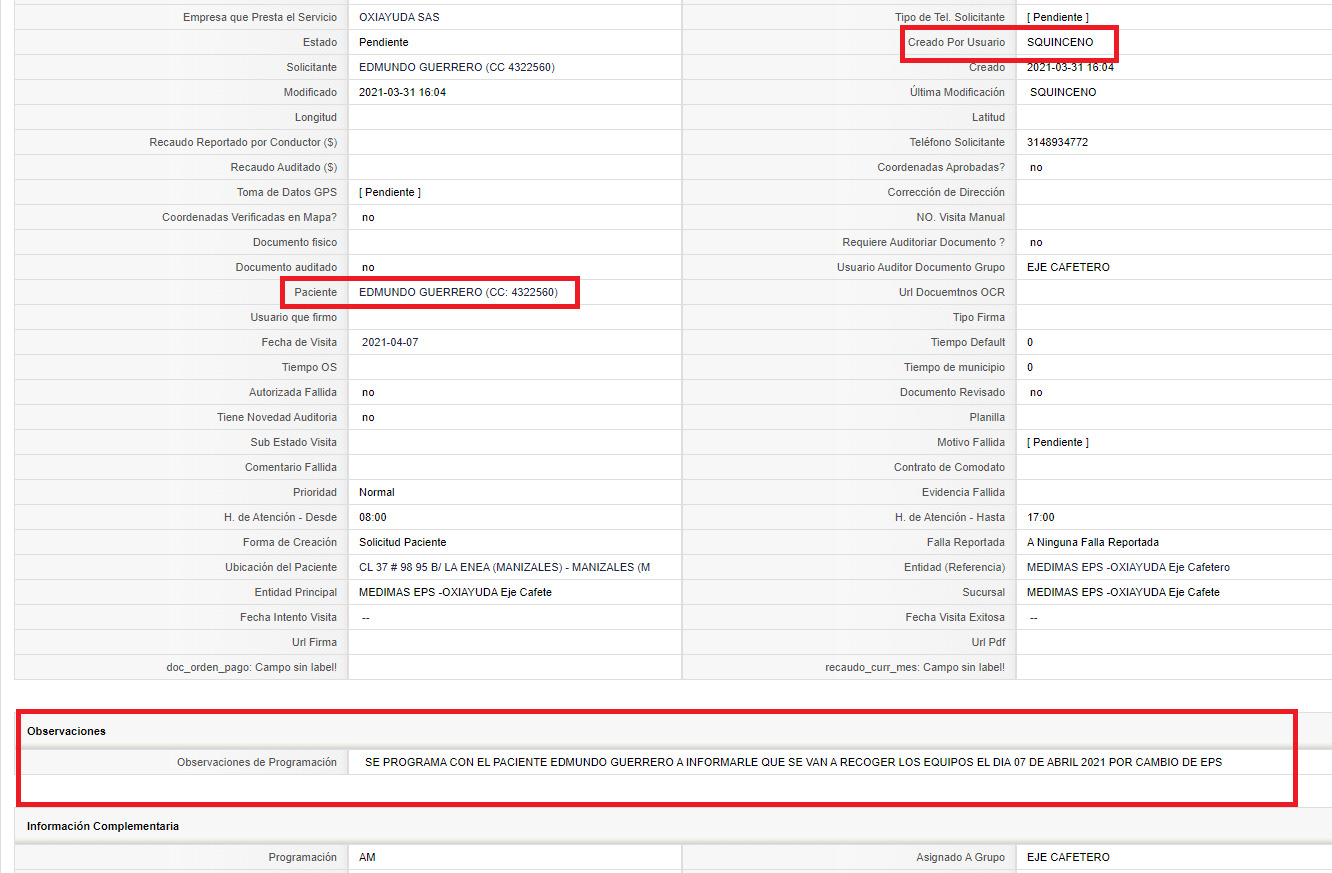Click the Url Pdf label
The image size is (1332, 873).
[988, 642]
